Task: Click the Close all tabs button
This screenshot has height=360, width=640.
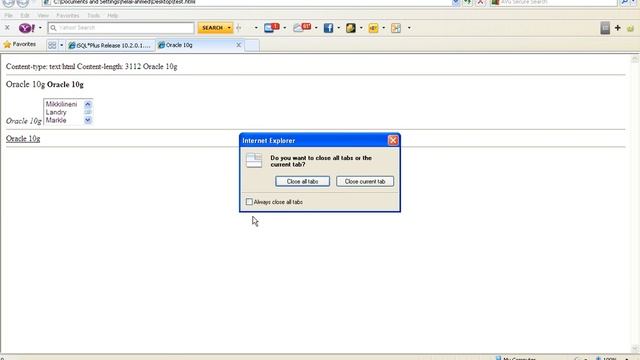Action: click(x=302, y=181)
